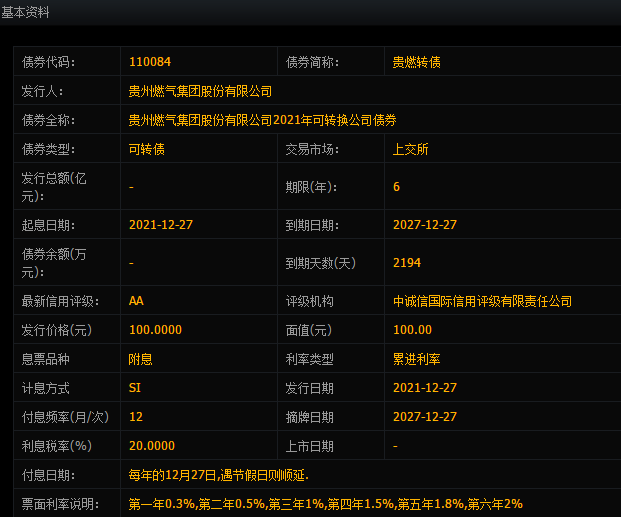Click interest method value SI

pos(135,387)
